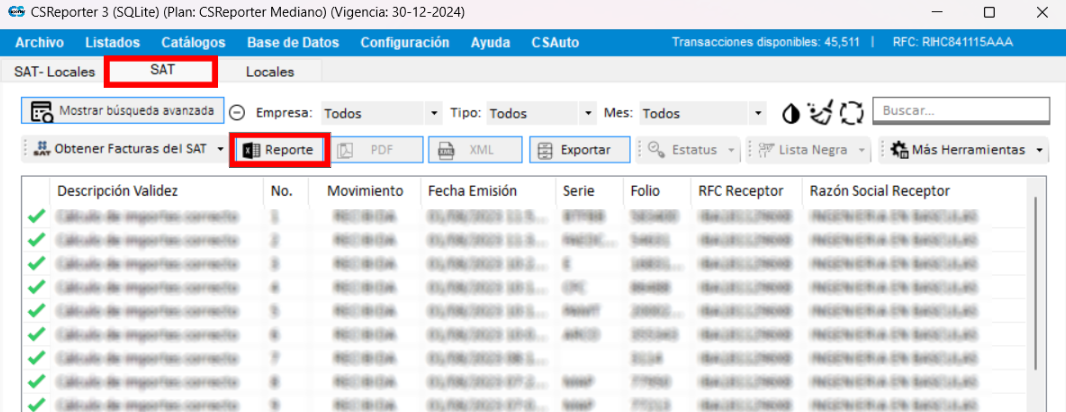Screen dimensions: 1066x412
Task: Click the Reporte Excel button
Action: (x=280, y=150)
